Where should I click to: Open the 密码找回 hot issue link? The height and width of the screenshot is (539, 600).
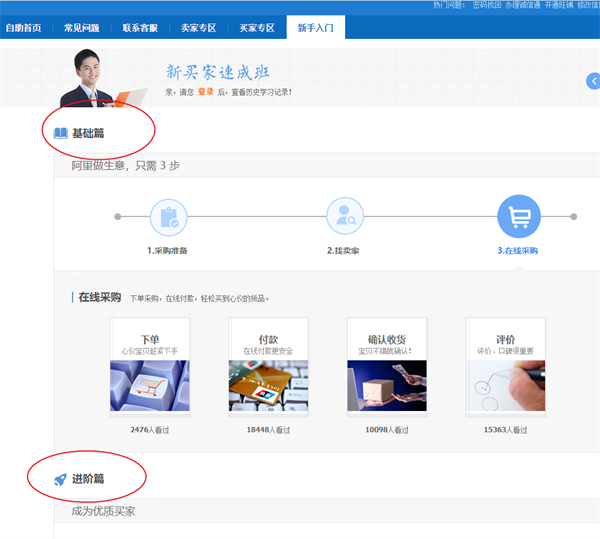click(487, 5)
